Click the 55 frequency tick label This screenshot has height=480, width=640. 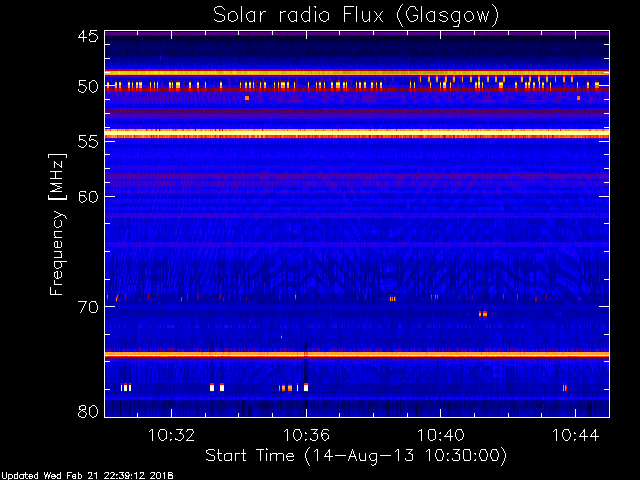pos(88,142)
